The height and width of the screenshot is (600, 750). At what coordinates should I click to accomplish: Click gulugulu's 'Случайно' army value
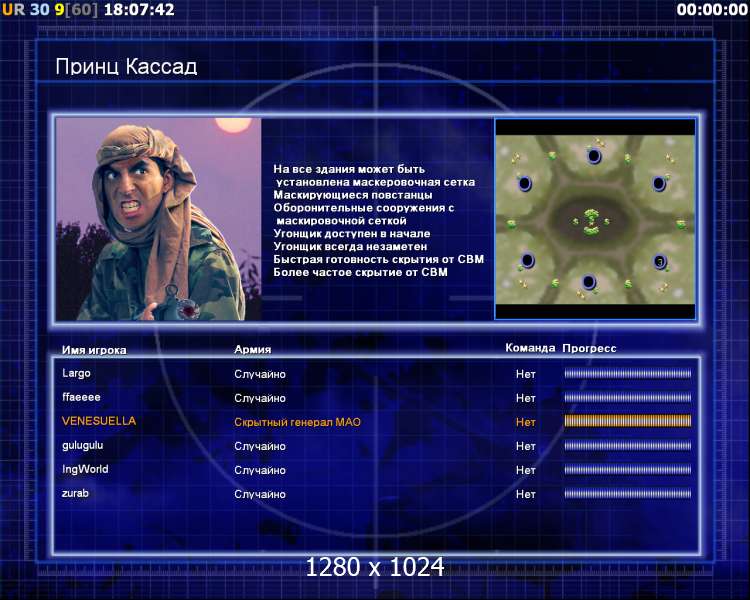click(260, 446)
